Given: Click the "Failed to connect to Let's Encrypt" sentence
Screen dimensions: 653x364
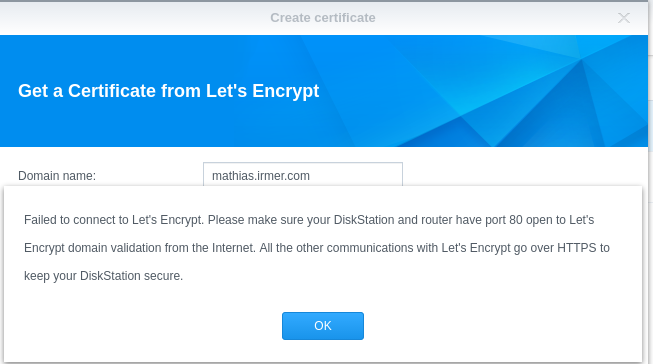Looking at the screenshot, I should pyautogui.click(x=114, y=220).
